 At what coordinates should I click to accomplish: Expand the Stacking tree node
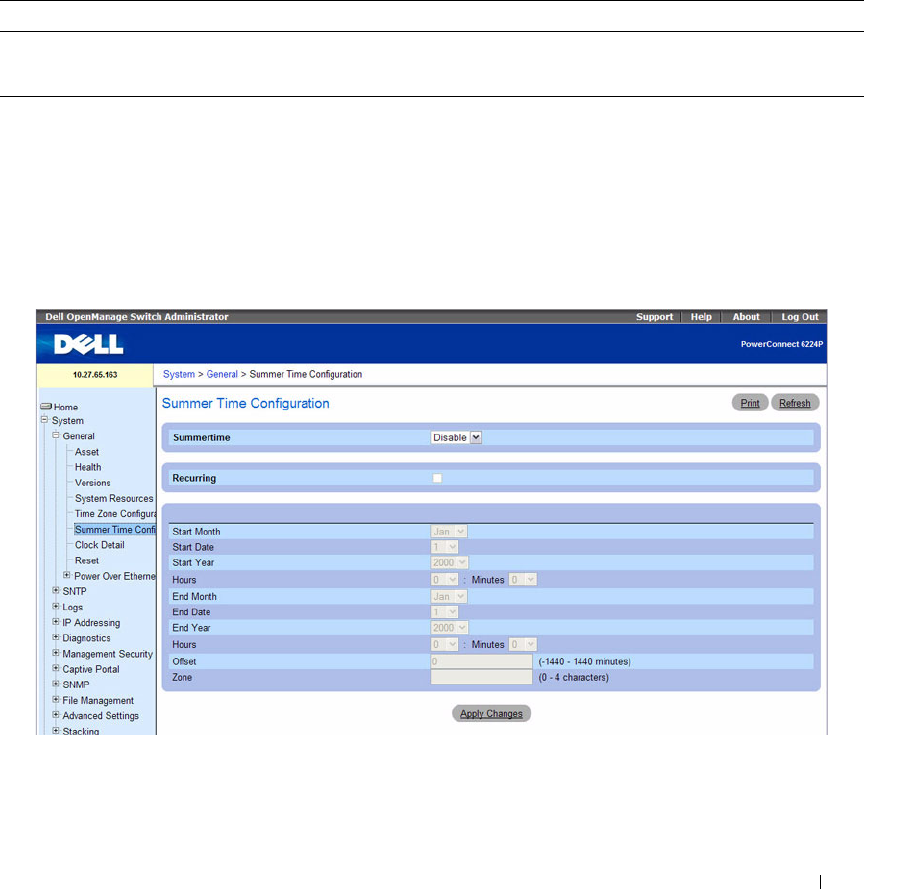[56, 731]
